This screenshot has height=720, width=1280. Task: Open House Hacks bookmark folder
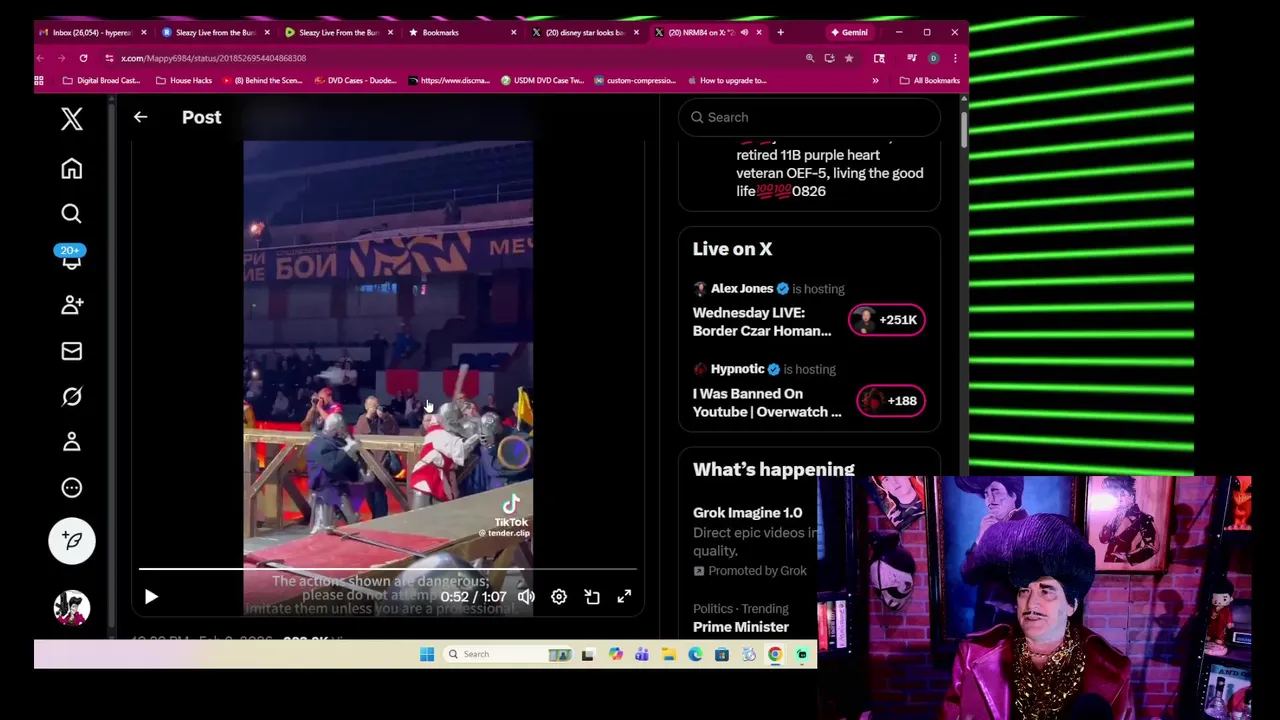[x=183, y=80]
